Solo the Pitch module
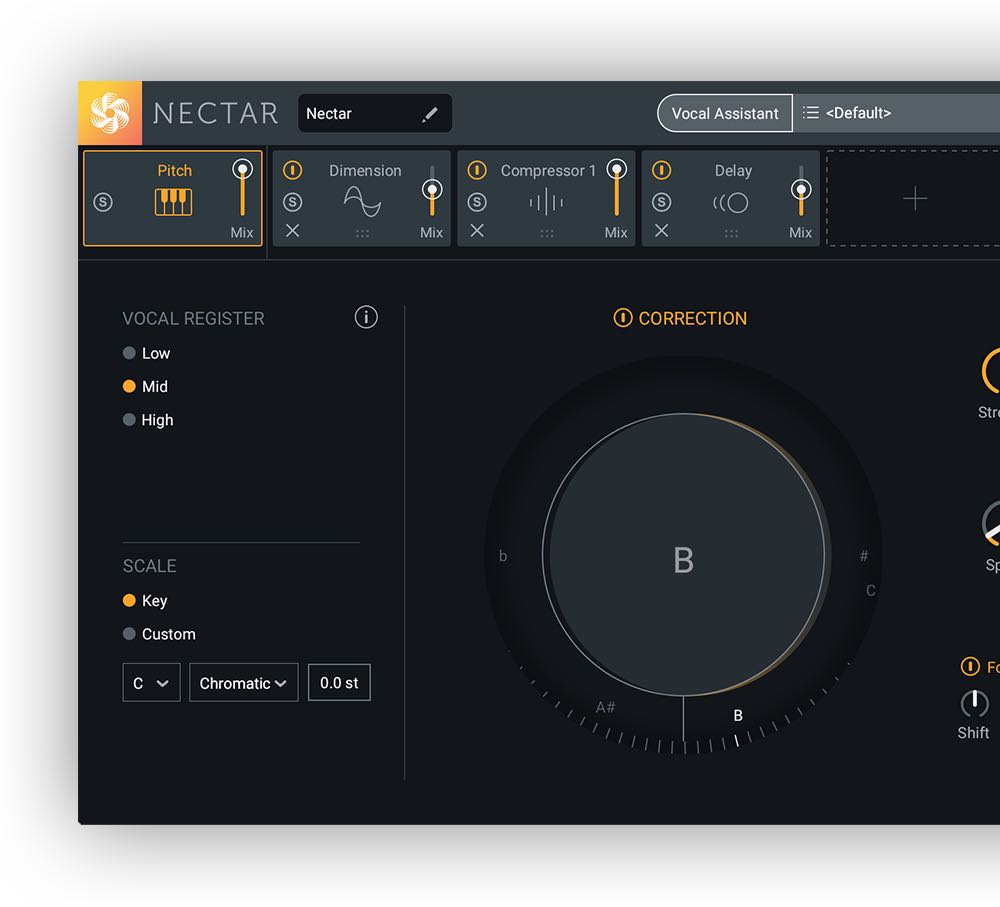1000x907 pixels. [x=103, y=202]
